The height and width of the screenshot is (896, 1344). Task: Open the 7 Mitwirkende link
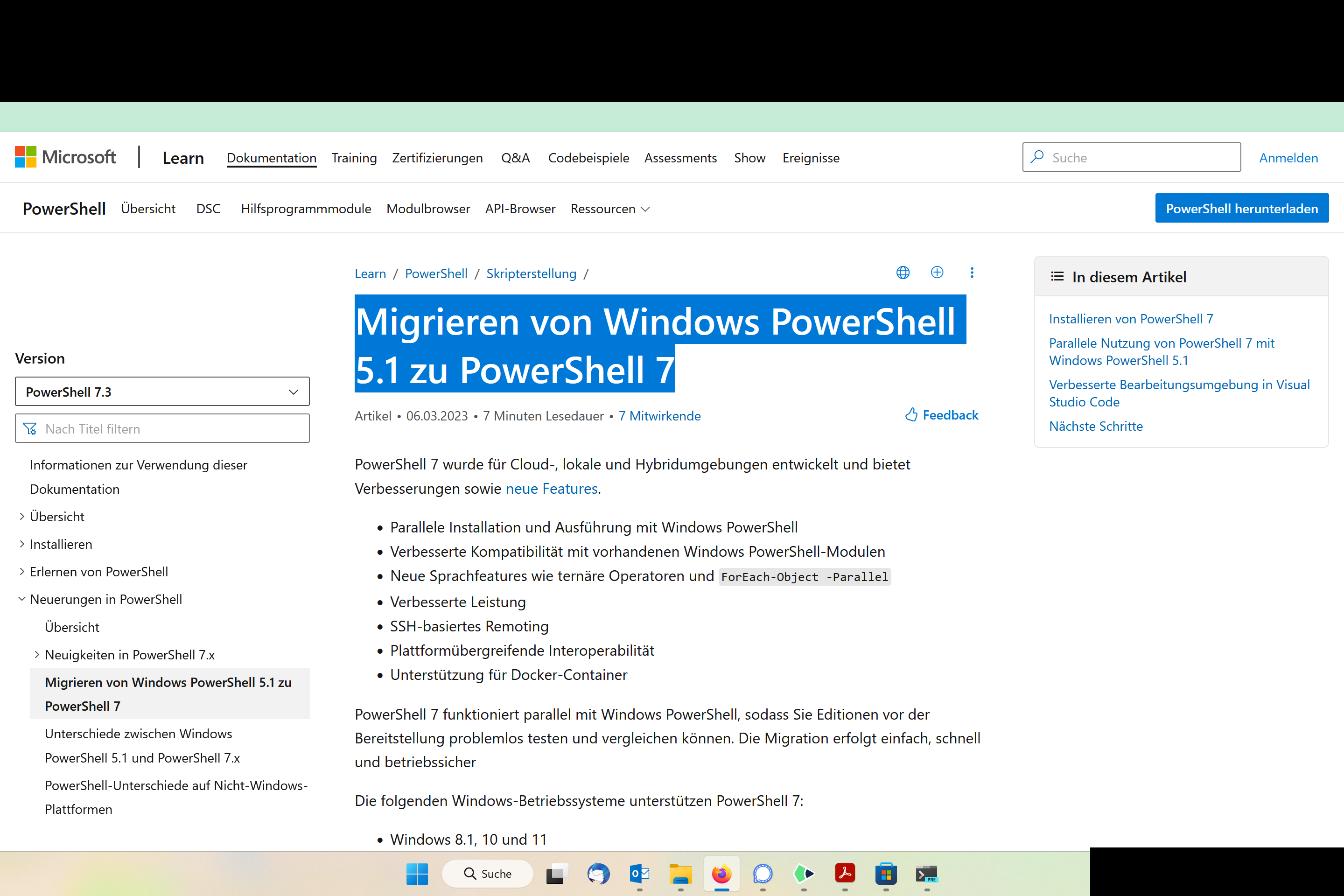659,416
